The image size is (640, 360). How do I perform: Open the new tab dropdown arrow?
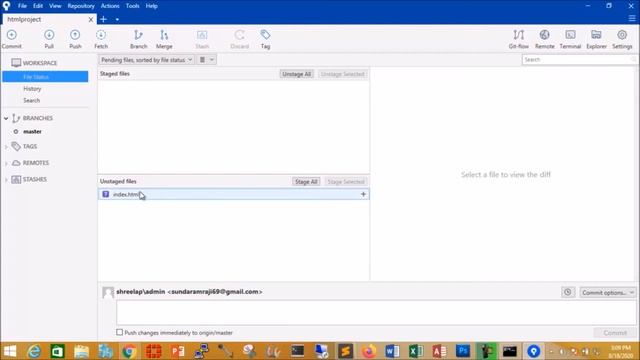[x=117, y=20]
